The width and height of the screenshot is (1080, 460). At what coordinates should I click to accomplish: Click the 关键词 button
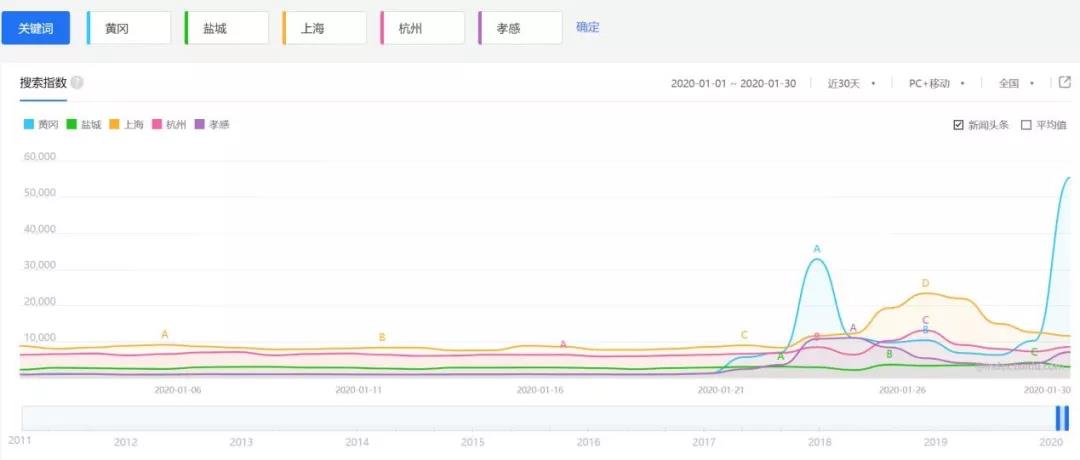click(x=36, y=28)
